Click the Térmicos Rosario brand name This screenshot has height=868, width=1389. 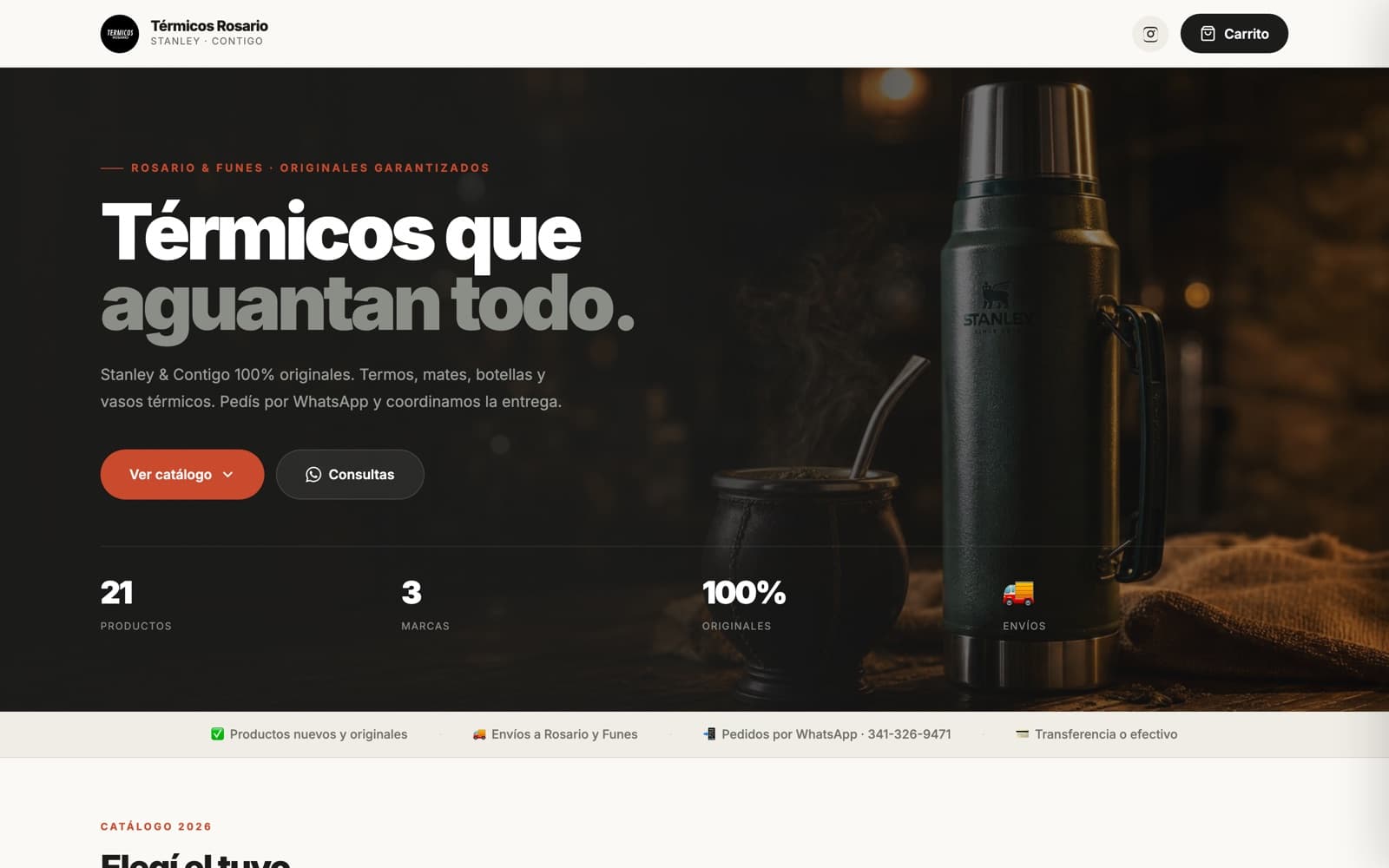point(209,26)
